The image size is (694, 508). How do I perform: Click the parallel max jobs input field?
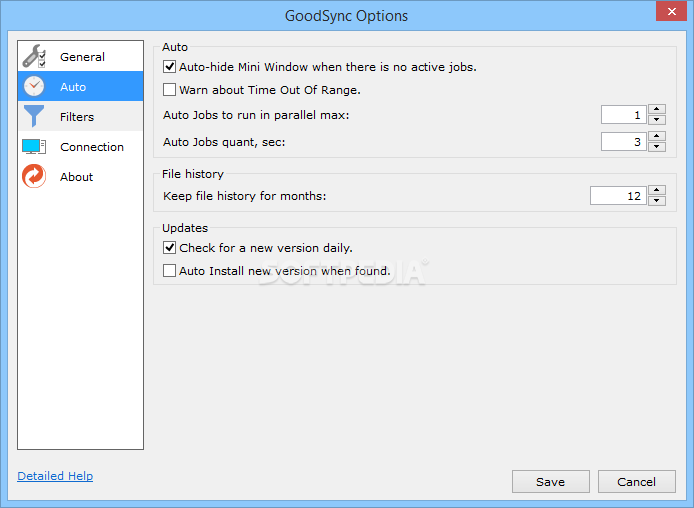(624, 115)
